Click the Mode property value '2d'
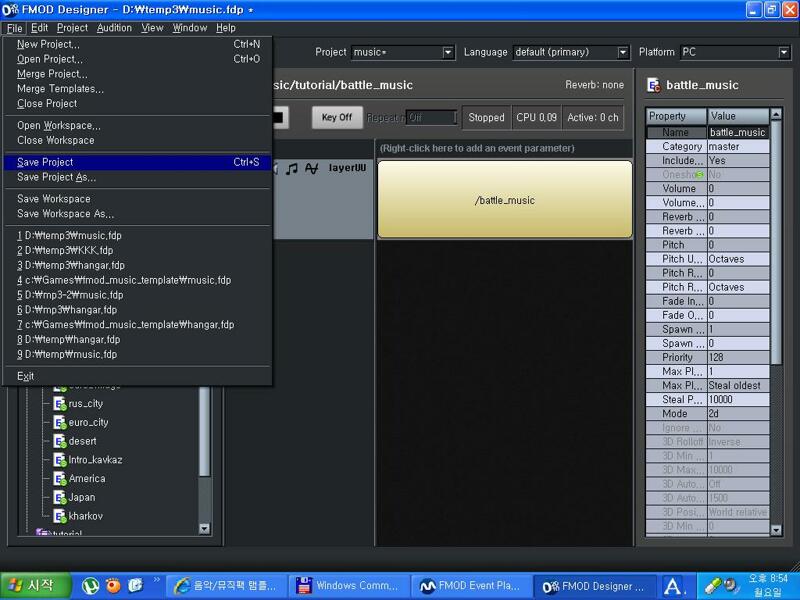The height and width of the screenshot is (600, 800). click(x=738, y=414)
